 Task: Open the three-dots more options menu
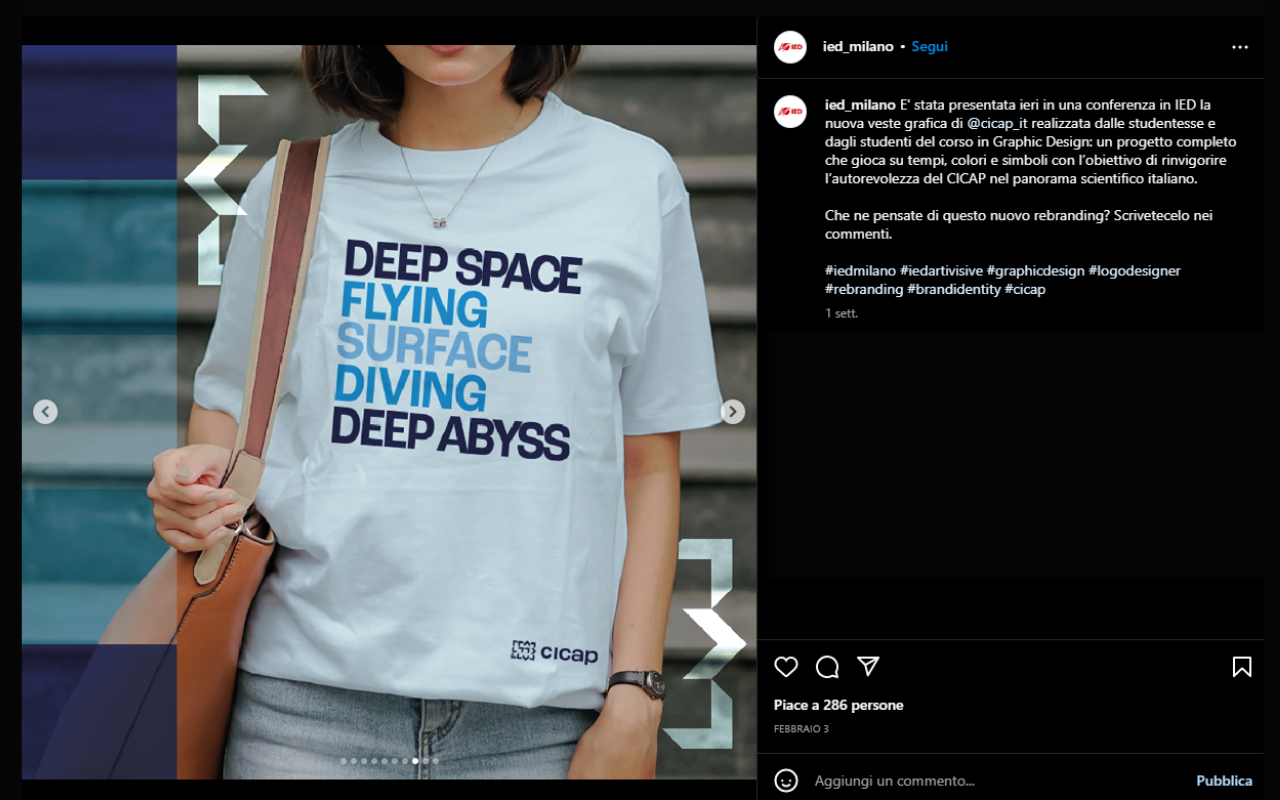coord(1240,47)
